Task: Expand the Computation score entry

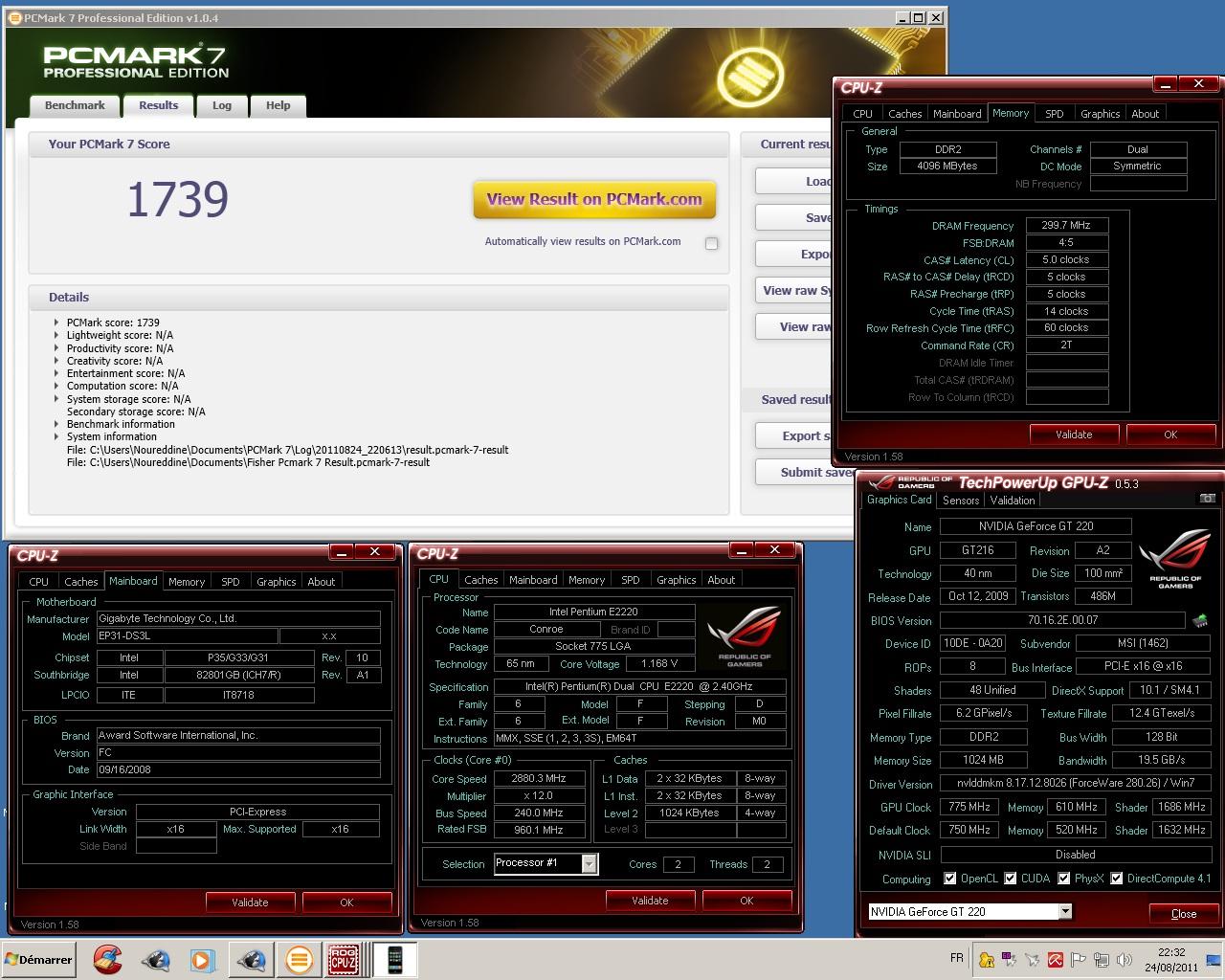Action: [x=56, y=386]
